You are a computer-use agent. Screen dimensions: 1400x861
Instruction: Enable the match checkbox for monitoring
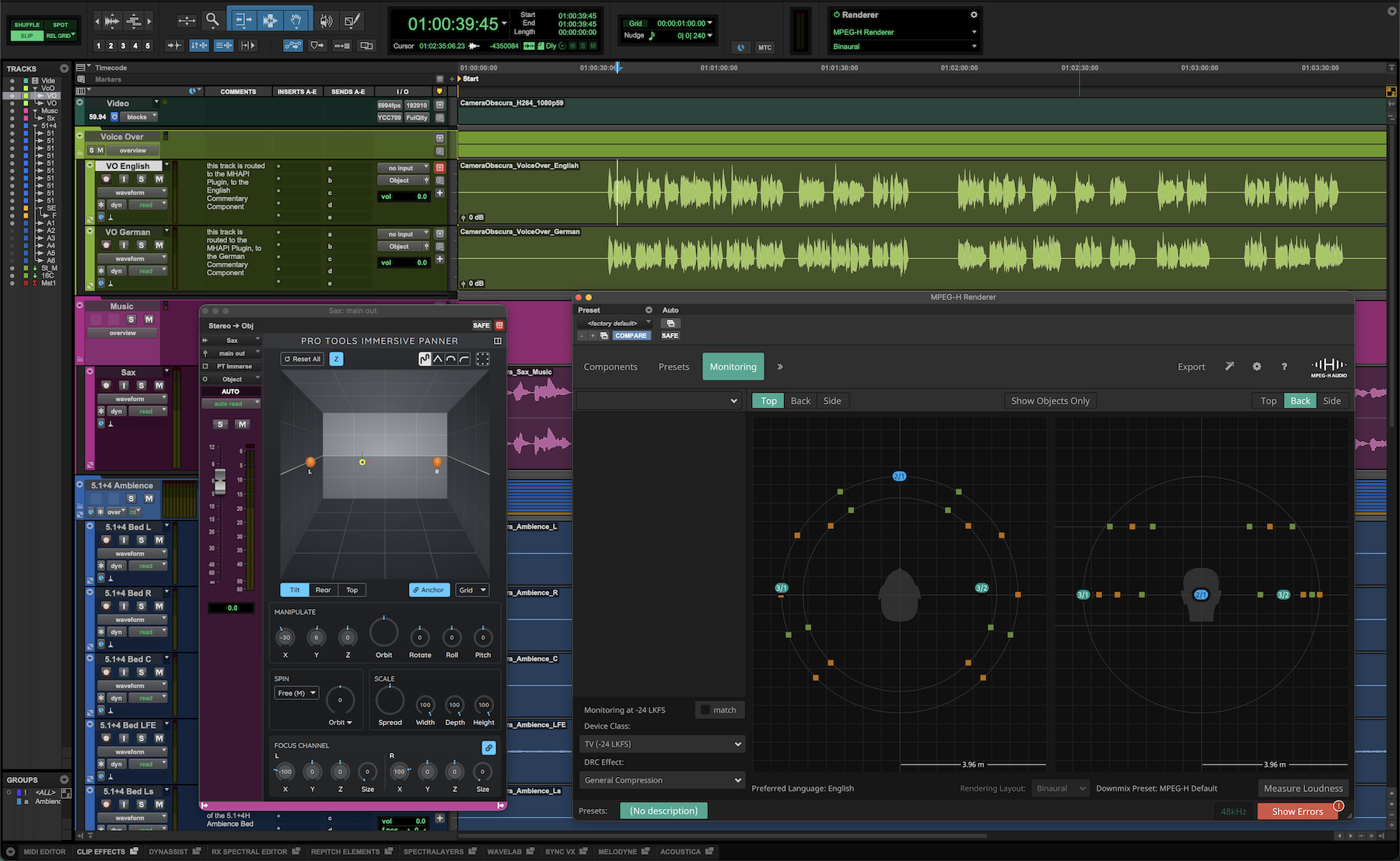pyautogui.click(x=705, y=709)
